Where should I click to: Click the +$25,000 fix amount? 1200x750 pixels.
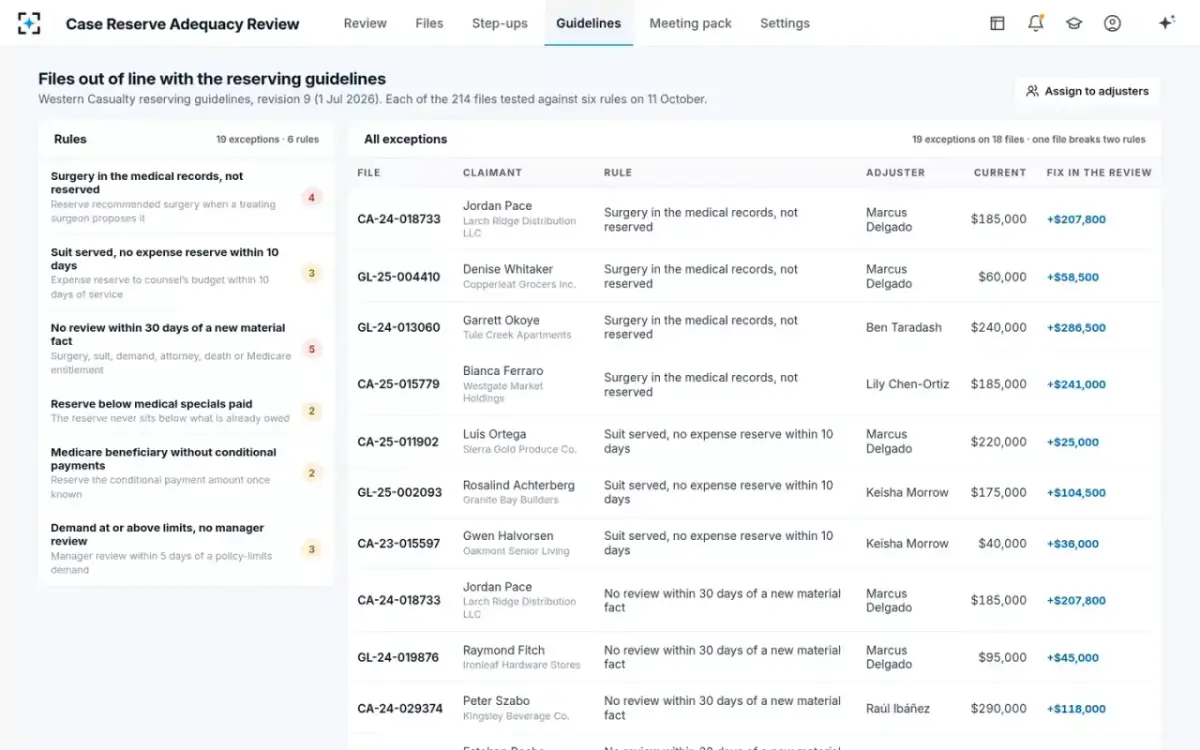[1073, 442]
